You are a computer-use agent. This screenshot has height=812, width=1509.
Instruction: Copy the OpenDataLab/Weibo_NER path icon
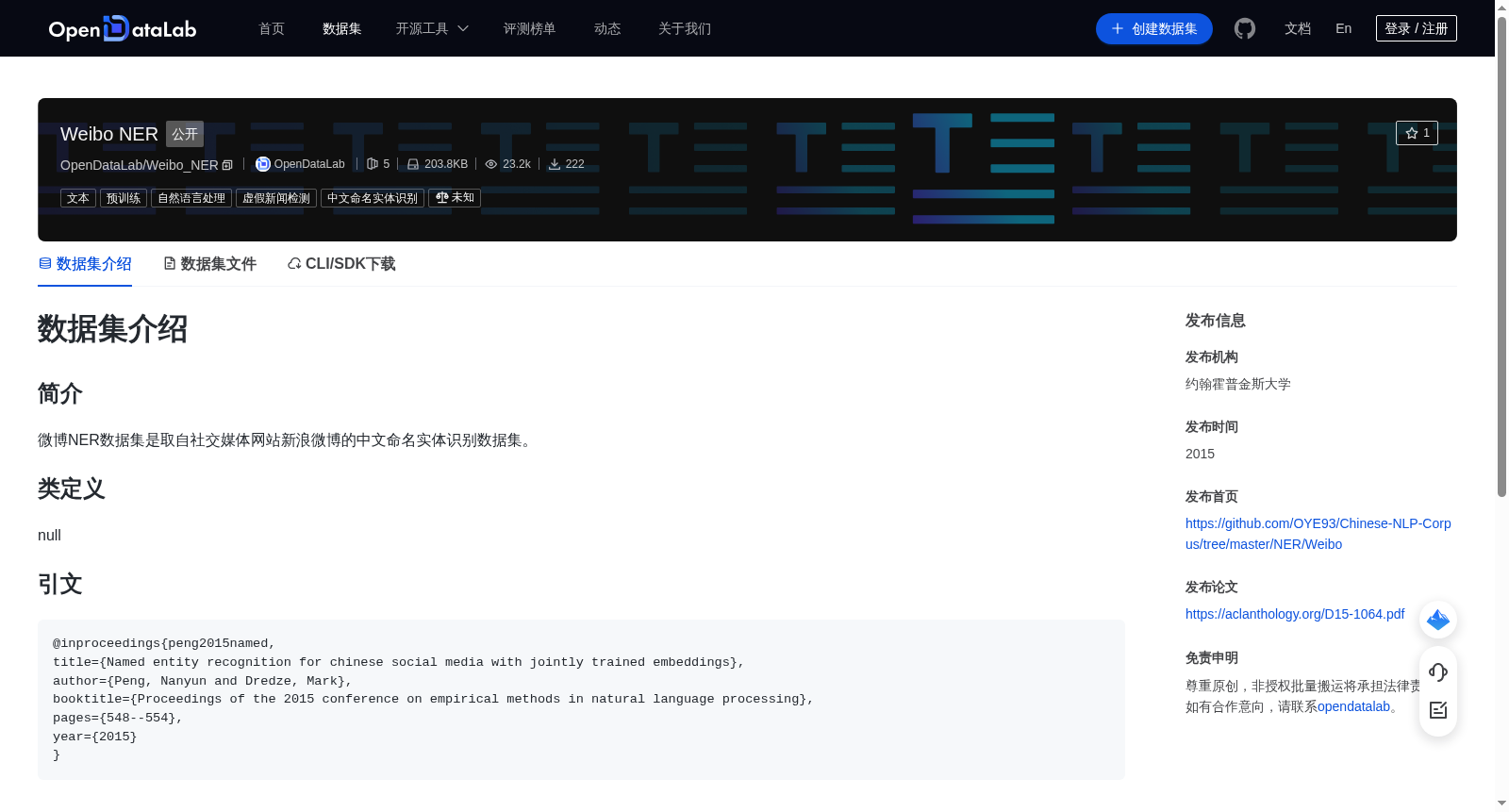coord(227,165)
